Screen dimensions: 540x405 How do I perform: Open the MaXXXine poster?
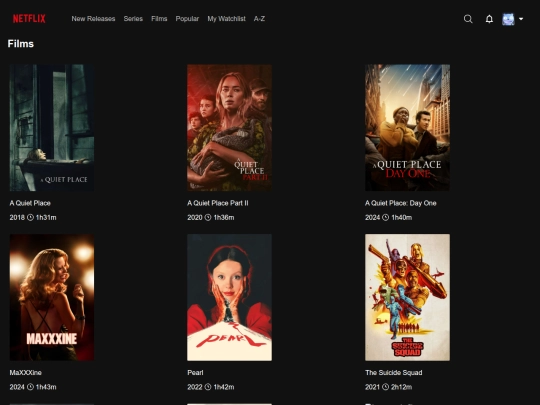[x=52, y=298]
